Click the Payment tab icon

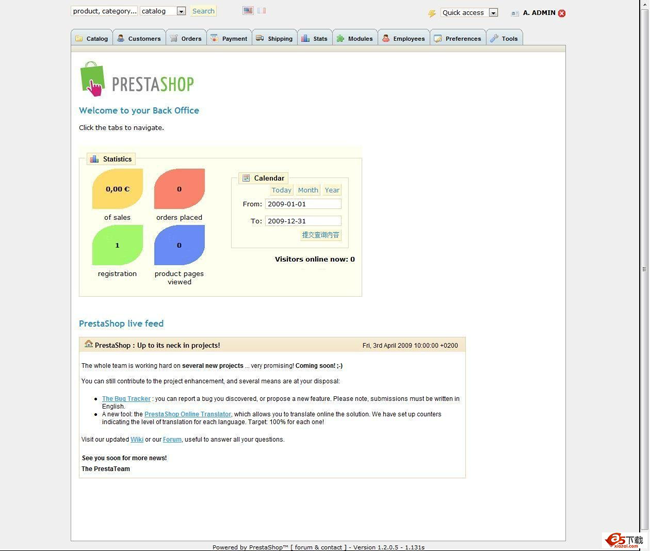tap(214, 38)
